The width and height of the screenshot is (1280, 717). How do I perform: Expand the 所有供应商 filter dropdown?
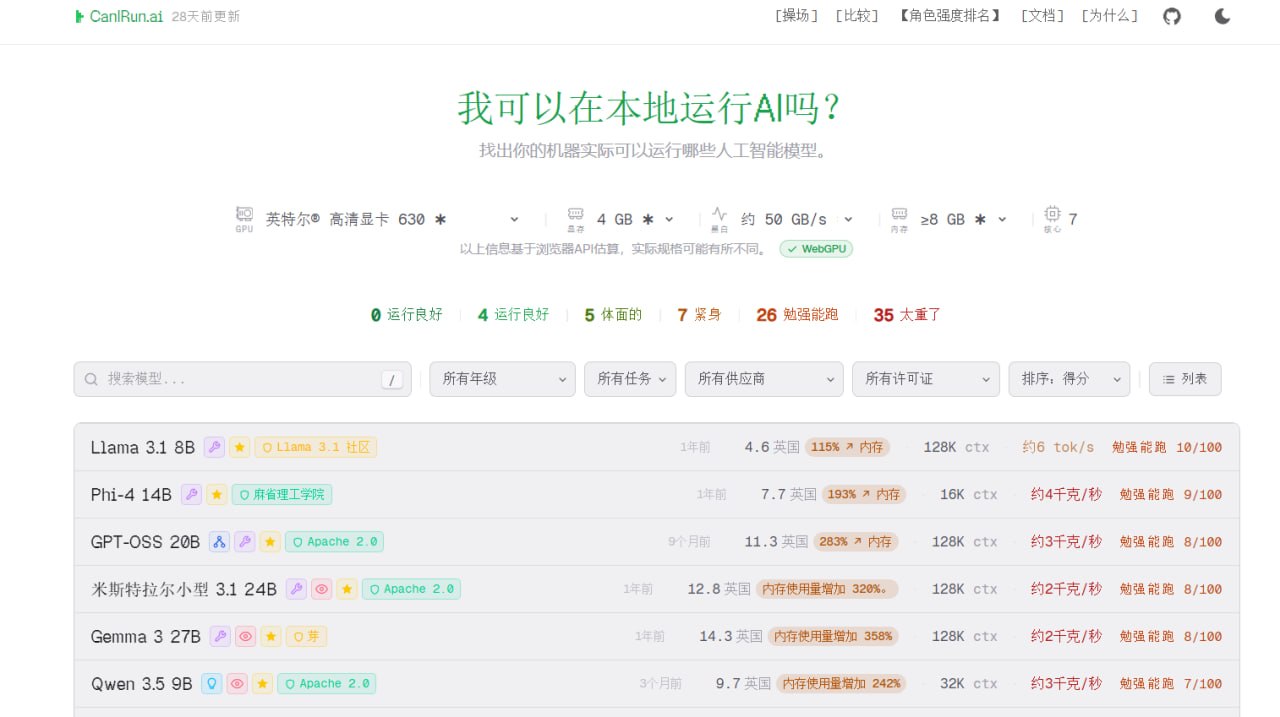[x=764, y=379]
